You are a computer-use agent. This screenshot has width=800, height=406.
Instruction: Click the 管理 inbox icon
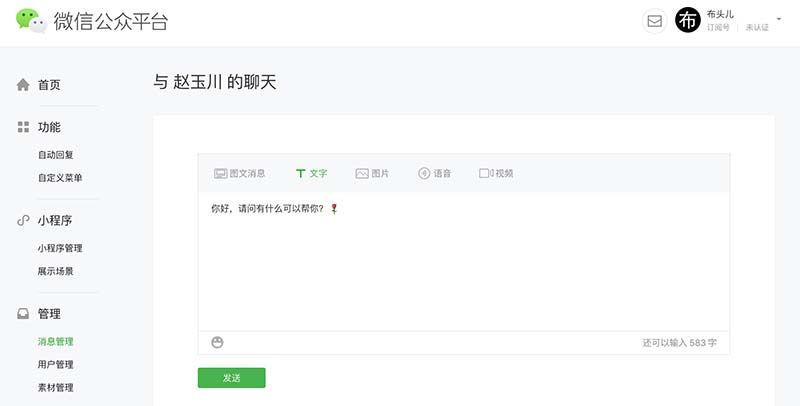click(x=23, y=314)
